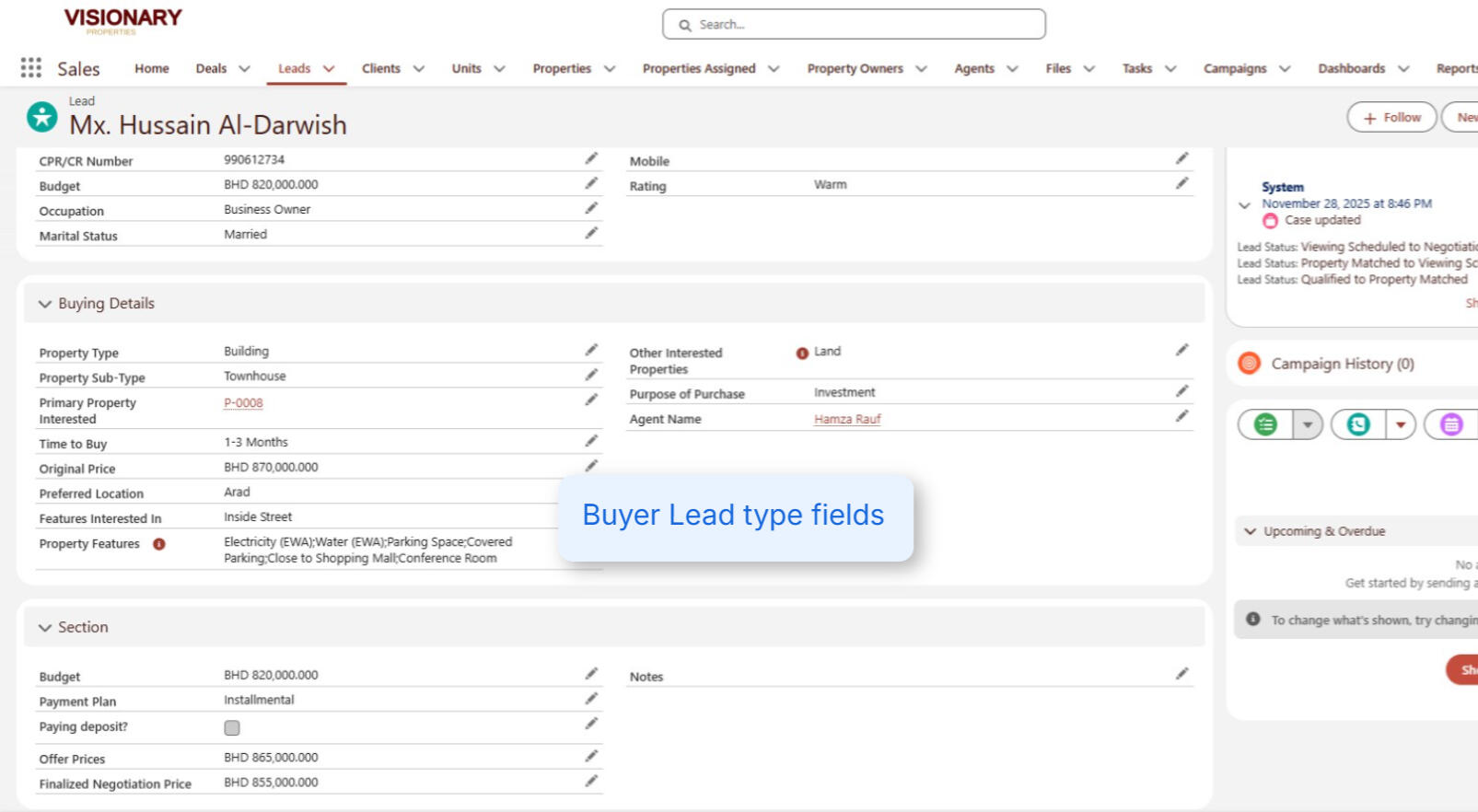The image size is (1478, 812).
Task: Click the Log a Call icon button
Action: coord(1358,424)
